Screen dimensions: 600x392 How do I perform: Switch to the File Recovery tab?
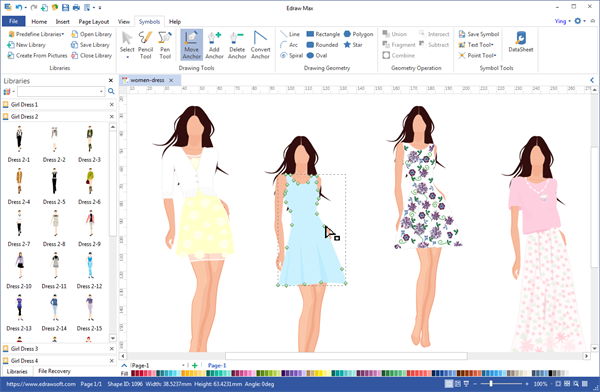54,371
